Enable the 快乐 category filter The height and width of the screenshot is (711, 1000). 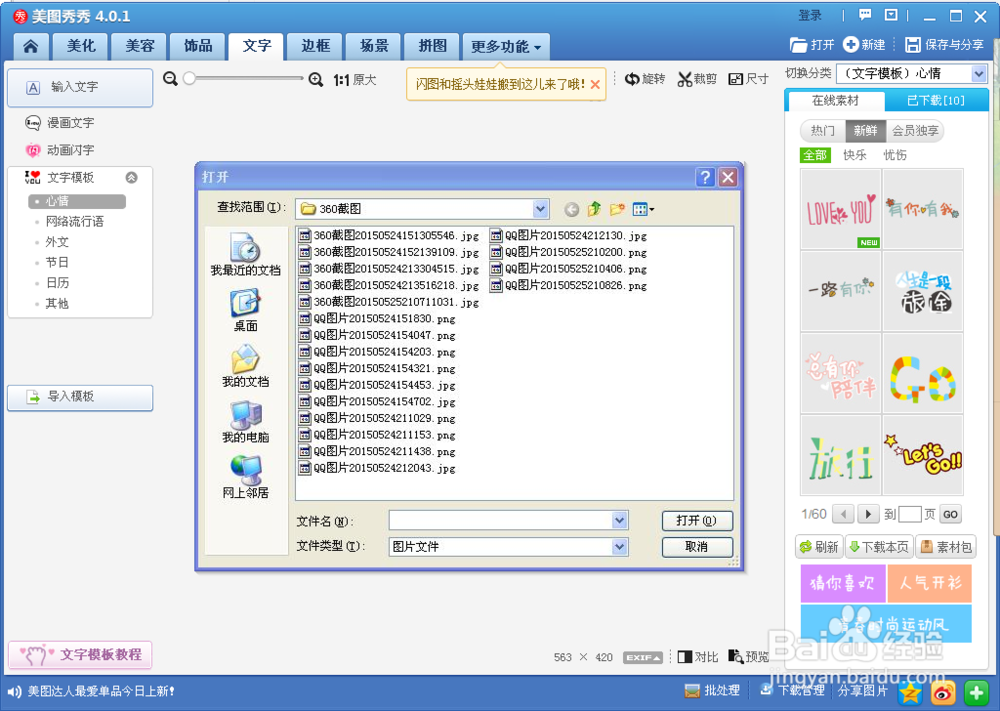(x=856, y=156)
